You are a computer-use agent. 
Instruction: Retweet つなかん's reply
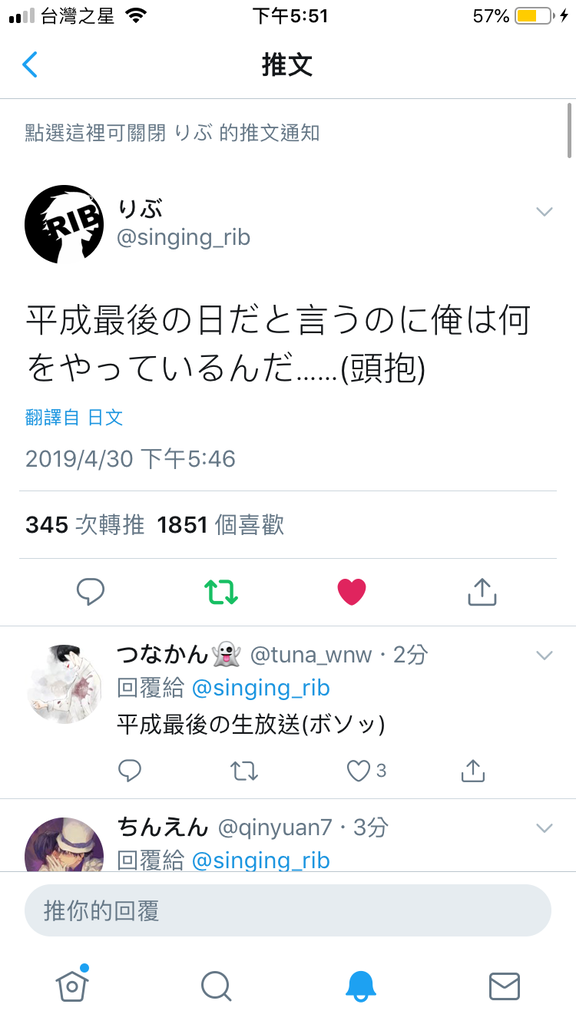(x=244, y=771)
